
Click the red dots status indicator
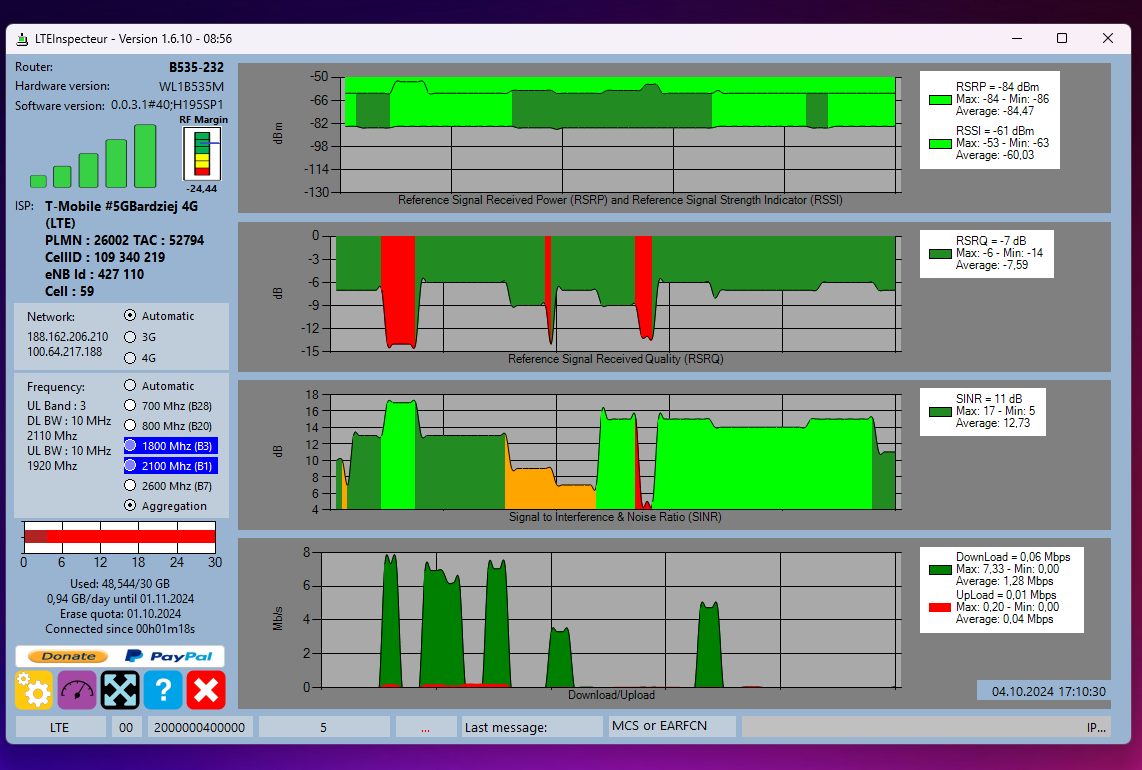[425, 727]
